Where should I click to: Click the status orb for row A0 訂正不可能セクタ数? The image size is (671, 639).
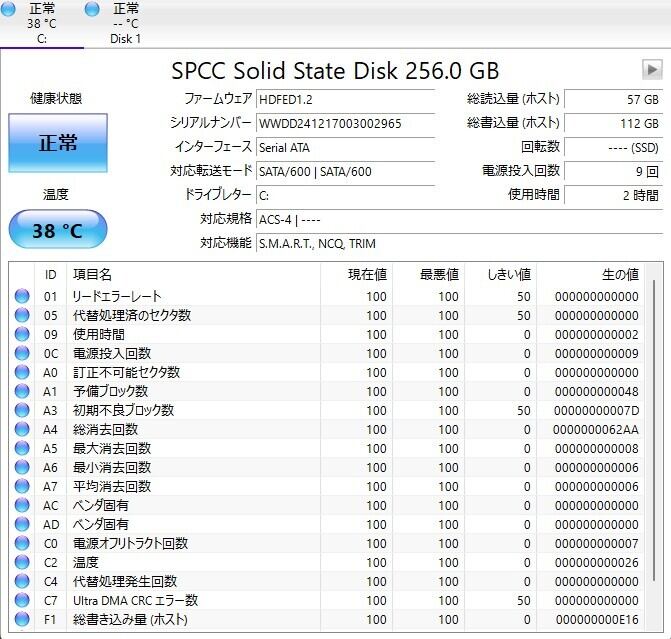click(22, 372)
